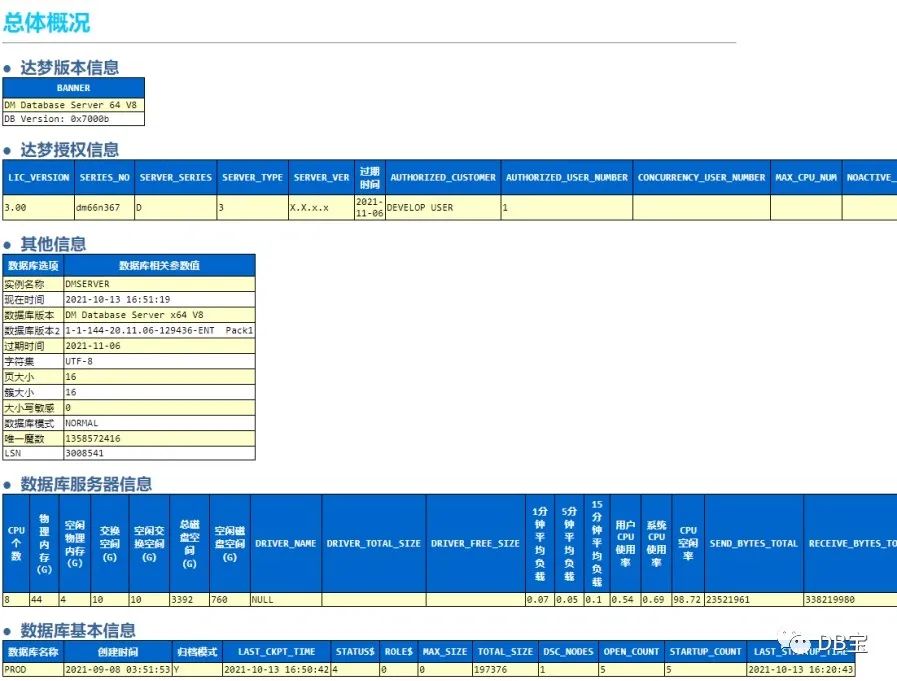Select the instance name DMSERVER value
Screen dimensions: 897x681
coord(160,284)
